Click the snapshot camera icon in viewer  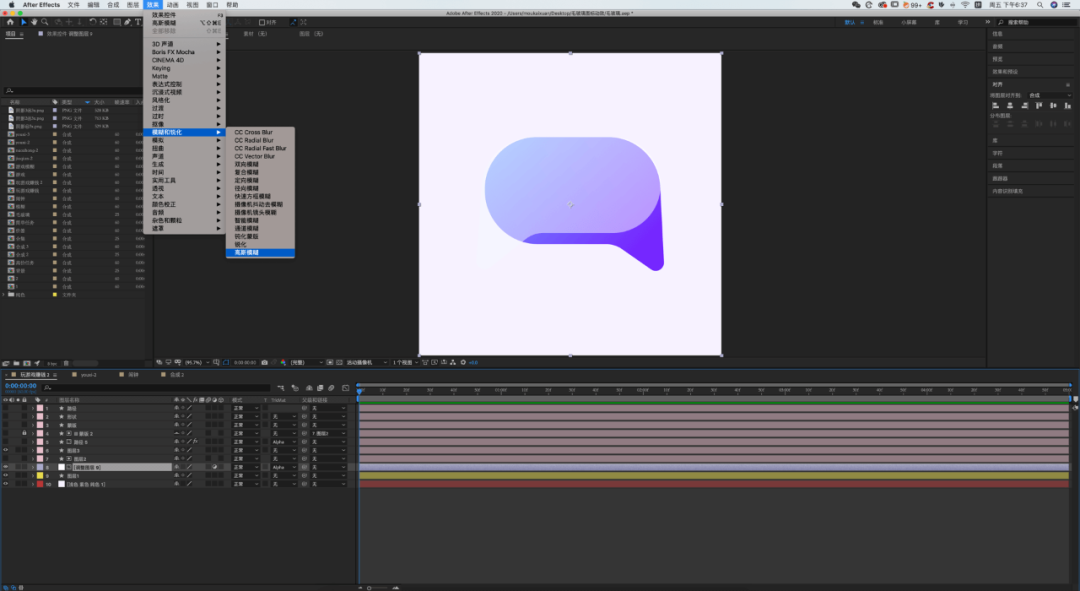[x=264, y=362]
